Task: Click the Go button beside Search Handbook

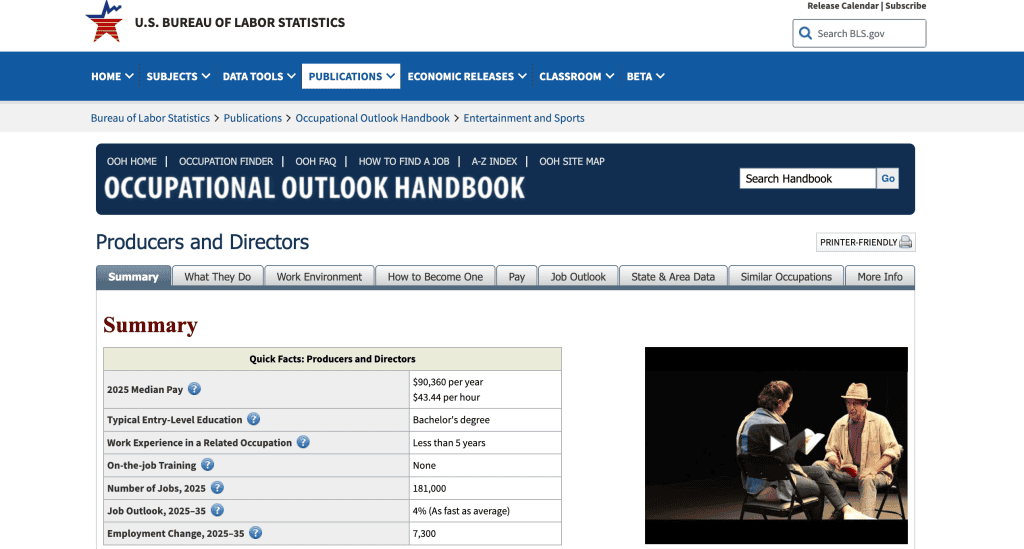Action: click(x=888, y=178)
